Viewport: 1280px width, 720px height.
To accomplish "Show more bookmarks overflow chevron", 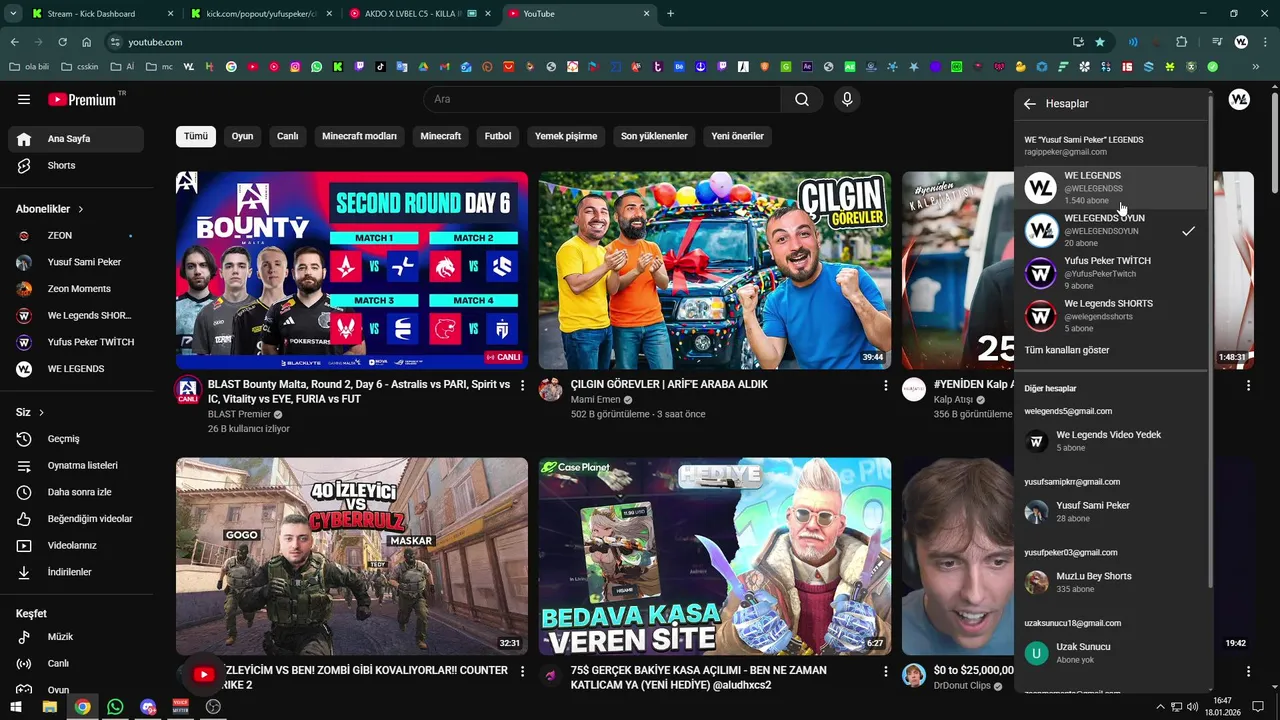I will coord(1255,67).
